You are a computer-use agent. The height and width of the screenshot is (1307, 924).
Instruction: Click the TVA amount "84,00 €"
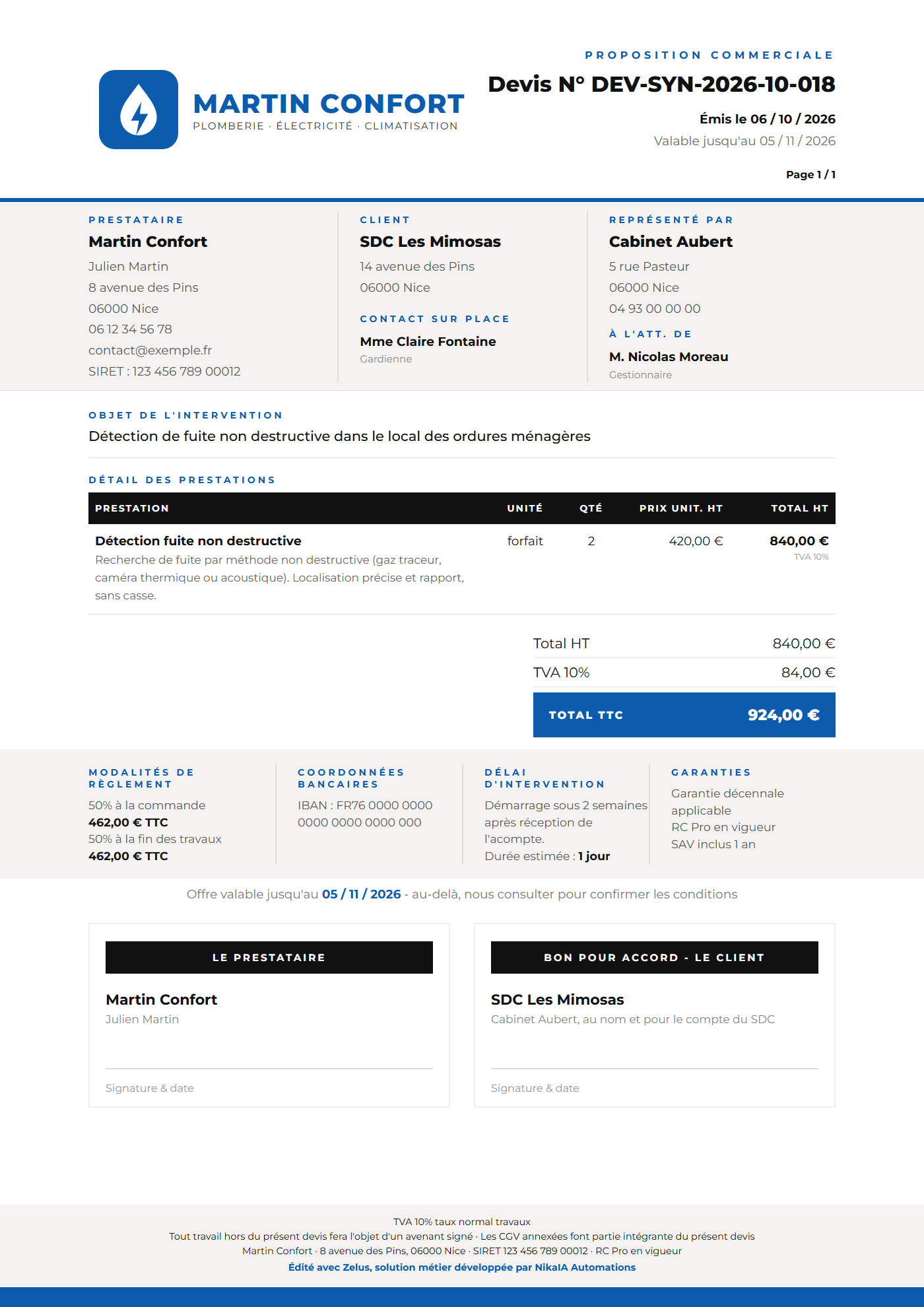tap(808, 673)
